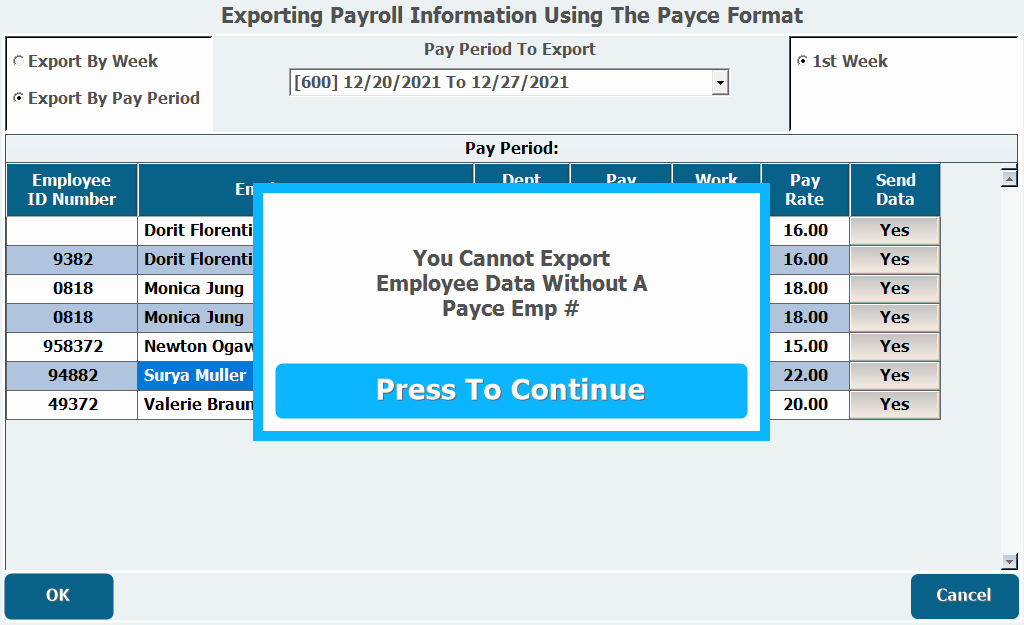Select employee ID cell 9382

[72, 259]
